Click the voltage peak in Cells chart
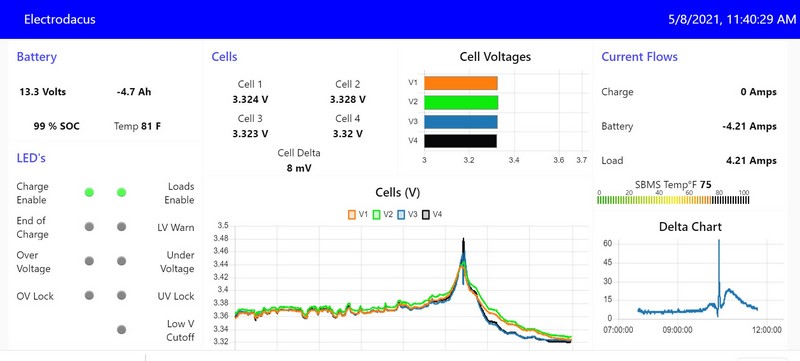Viewport: 800px width, 361px height. pyautogui.click(x=463, y=240)
